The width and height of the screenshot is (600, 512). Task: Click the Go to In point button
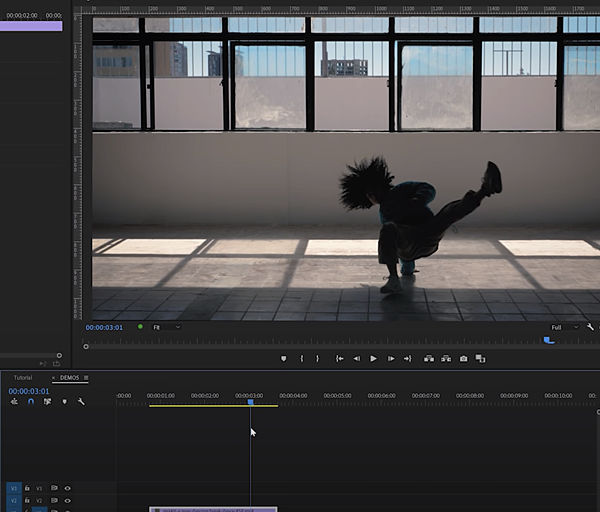pos(340,358)
